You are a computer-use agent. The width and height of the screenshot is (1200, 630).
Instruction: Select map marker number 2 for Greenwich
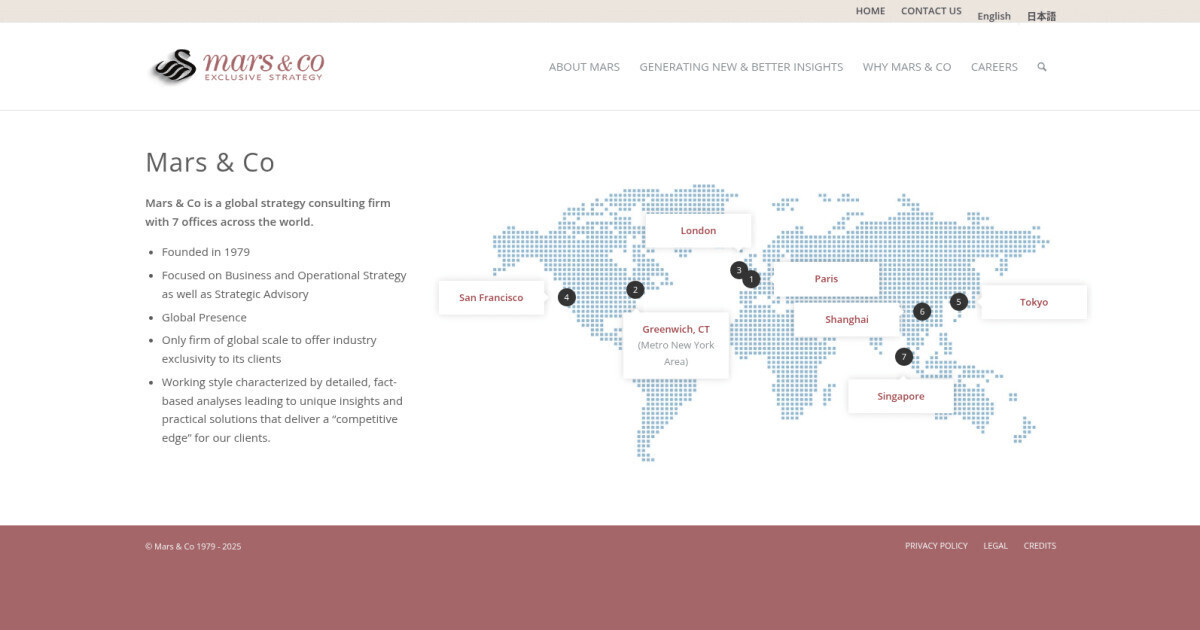click(635, 290)
